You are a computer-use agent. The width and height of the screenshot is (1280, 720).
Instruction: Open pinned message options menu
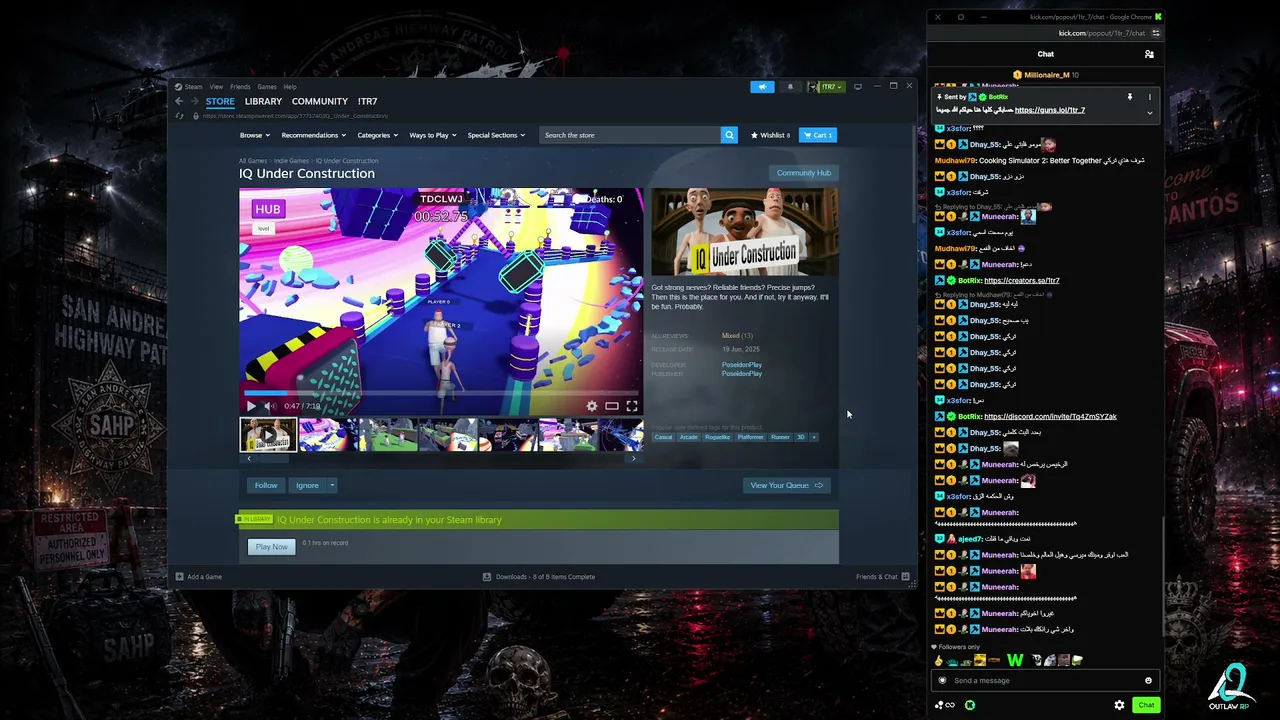pos(1150,97)
